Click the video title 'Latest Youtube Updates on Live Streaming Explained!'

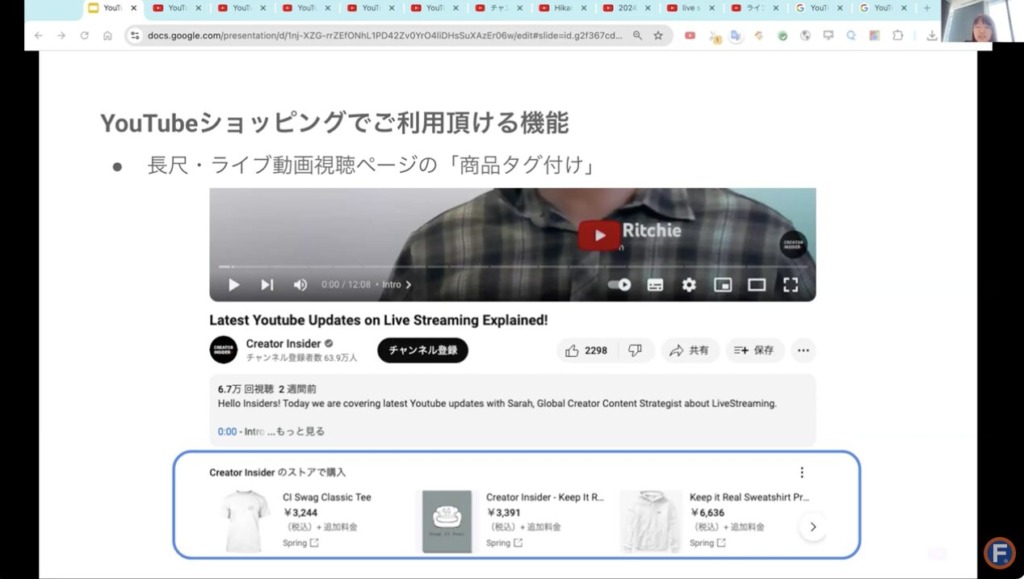coord(378,320)
